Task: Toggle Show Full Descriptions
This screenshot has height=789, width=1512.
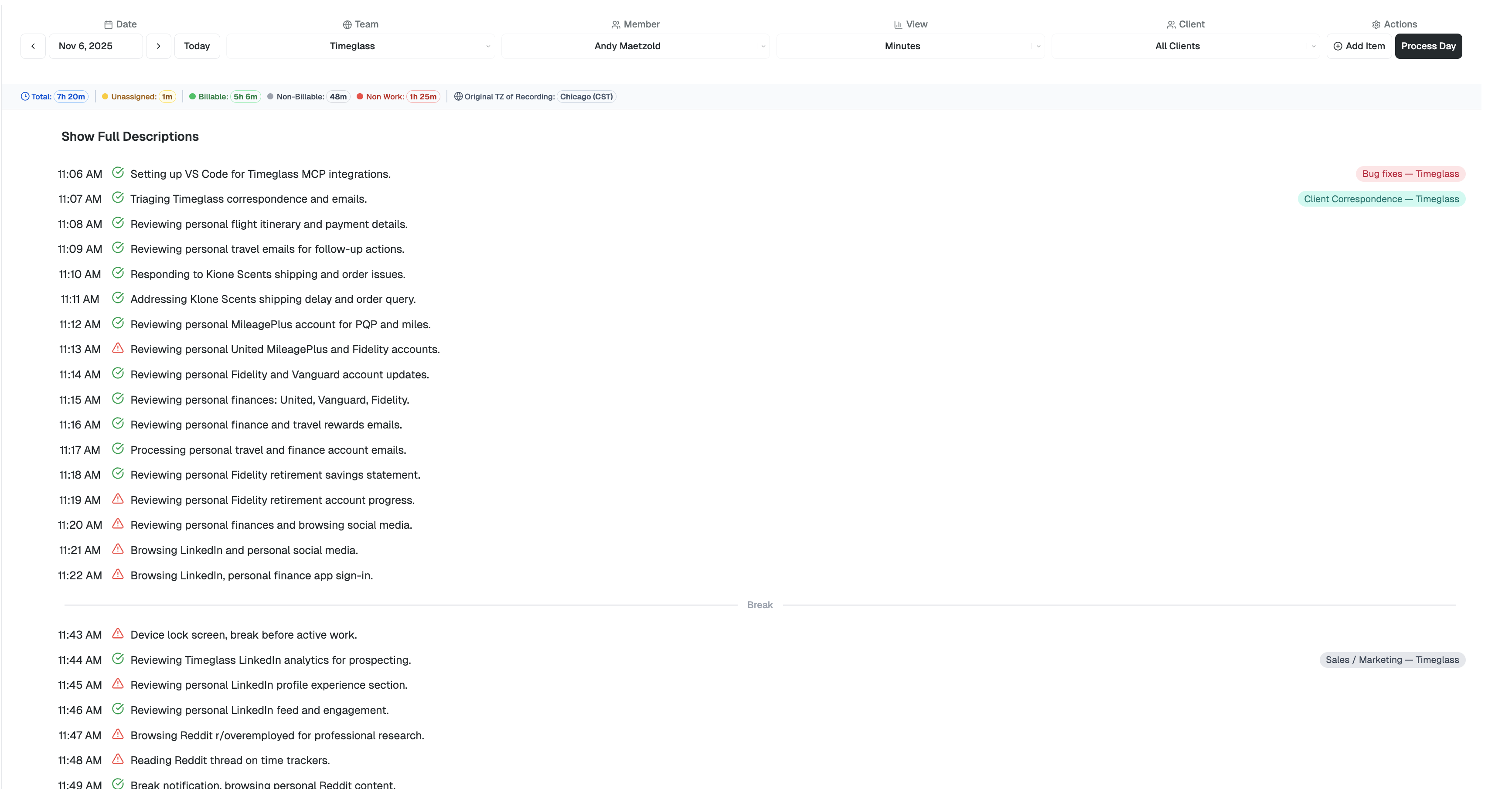Action: coord(130,136)
